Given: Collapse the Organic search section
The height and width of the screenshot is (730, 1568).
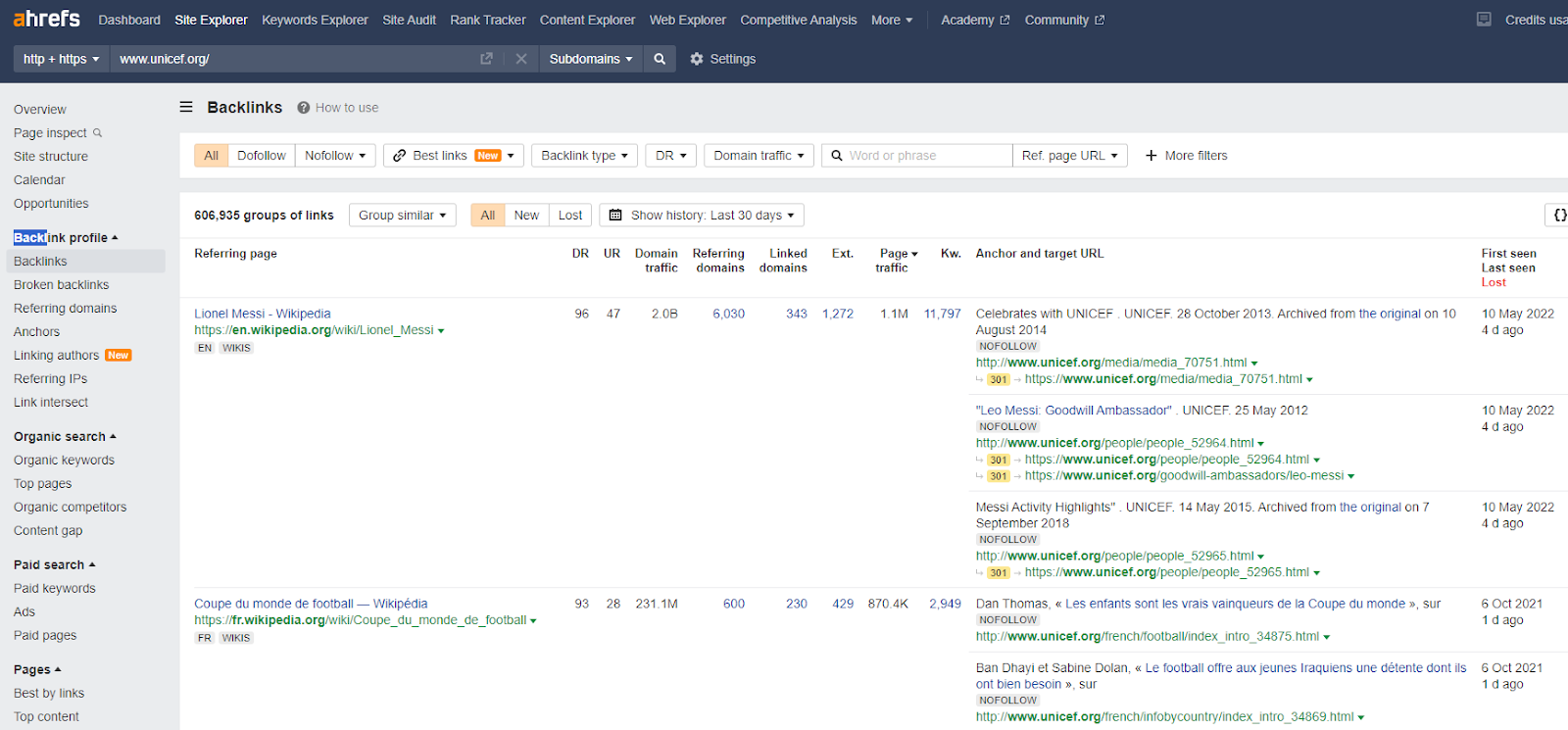Looking at the screenshot, I should pyautogui.click(x=65, y=436).
